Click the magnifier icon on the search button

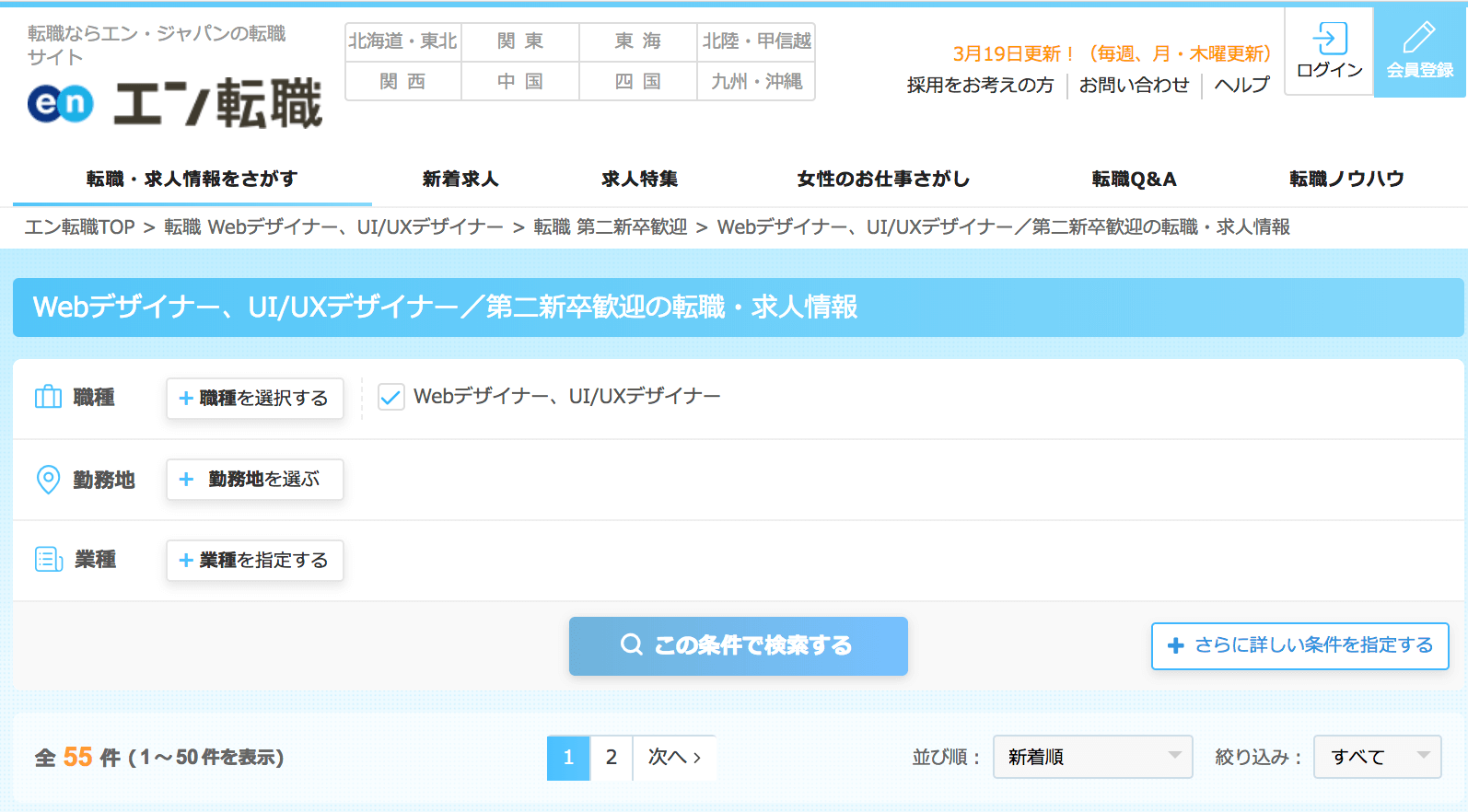click(x=632, y=644)
